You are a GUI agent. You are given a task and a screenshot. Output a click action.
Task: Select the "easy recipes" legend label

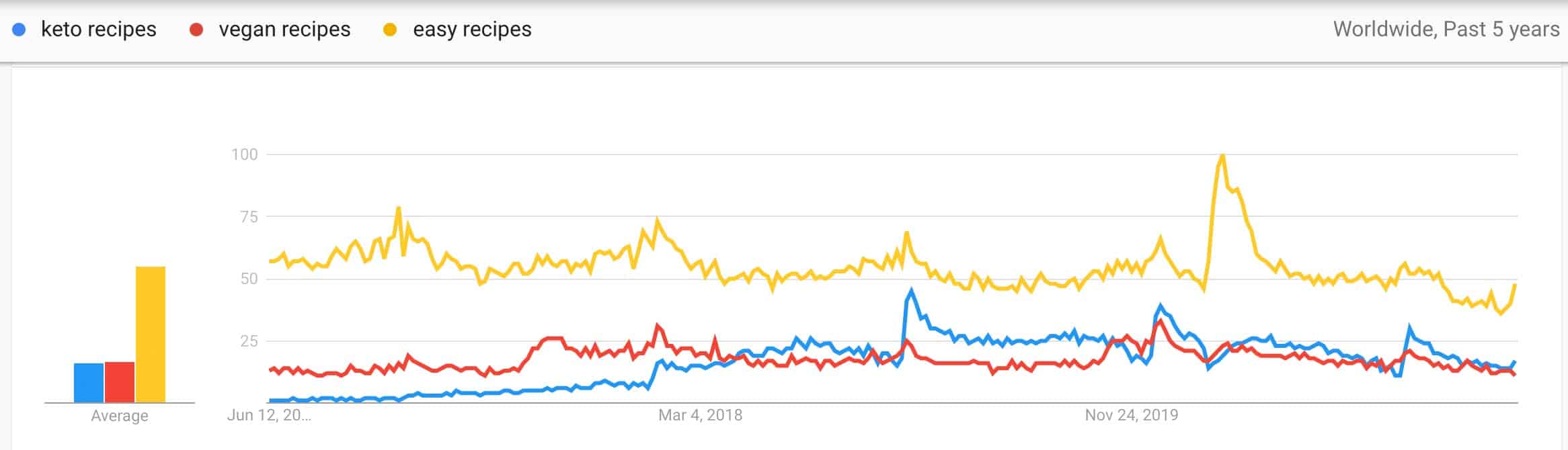point(472,30)
